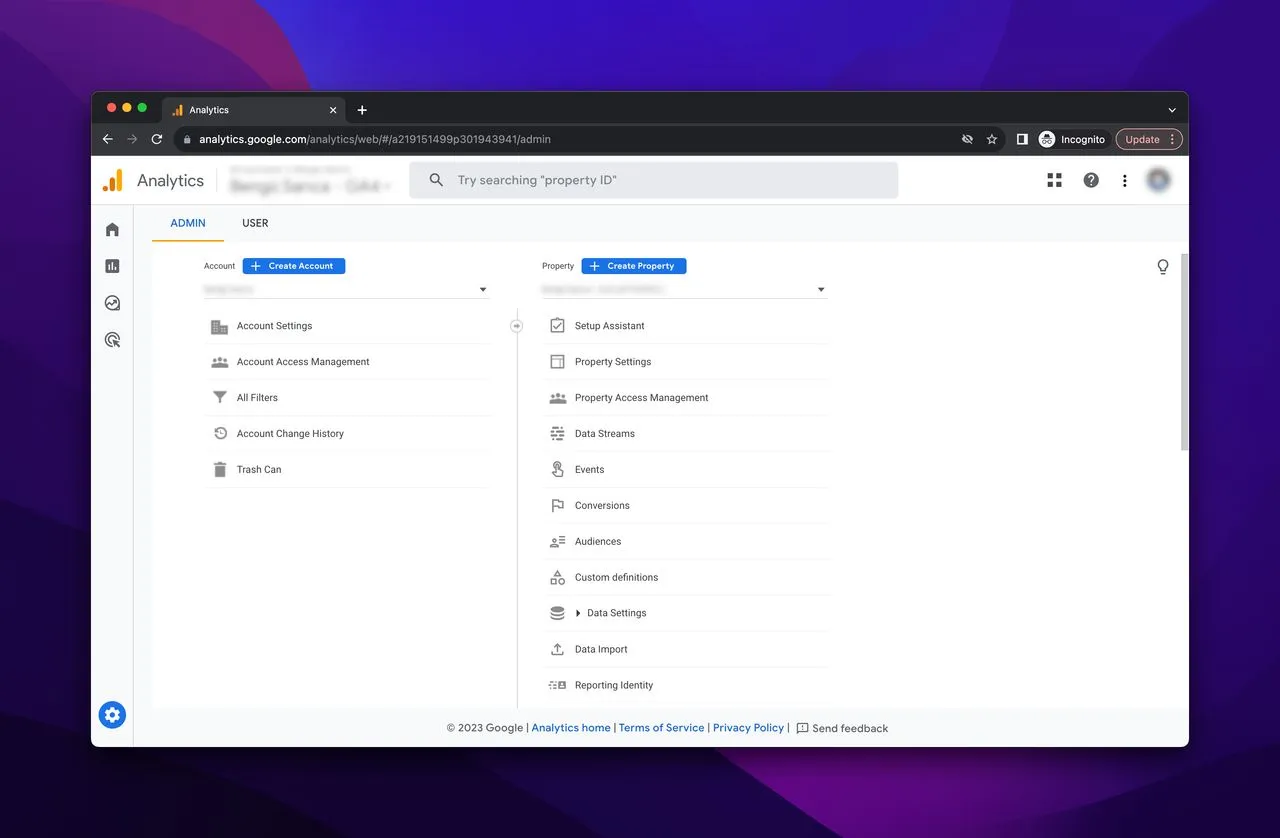Switch to the ADMIN tab
Image resolution: width=1280 pixels, height=838 pixels.
tap(188, 223)
